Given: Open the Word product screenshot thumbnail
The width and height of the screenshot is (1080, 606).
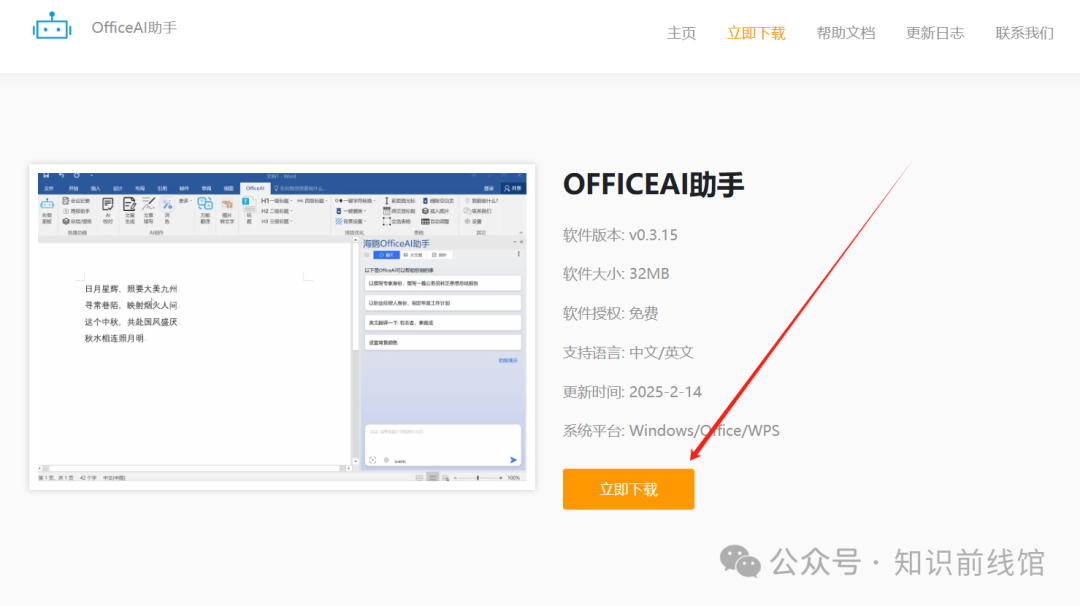Looking at the screenshot, I should pos(282,327).
